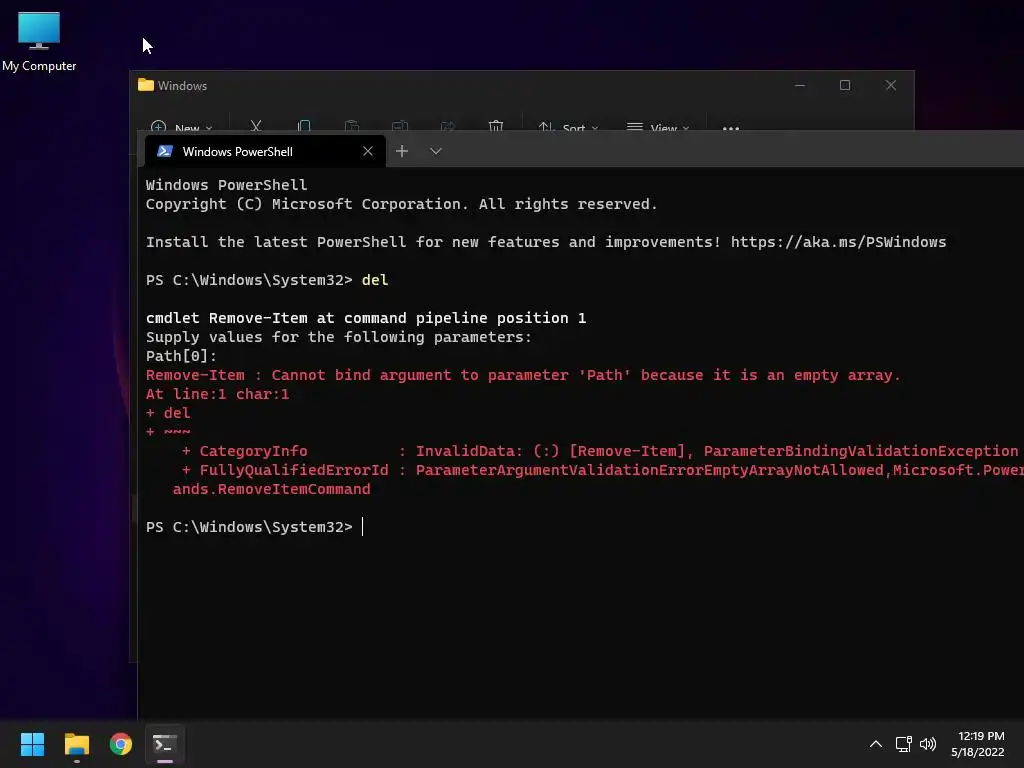Click 'cmdlet Remove-Item at command pipeline' line
Viewport: 1024px width, 768px height.
[366, 318]
